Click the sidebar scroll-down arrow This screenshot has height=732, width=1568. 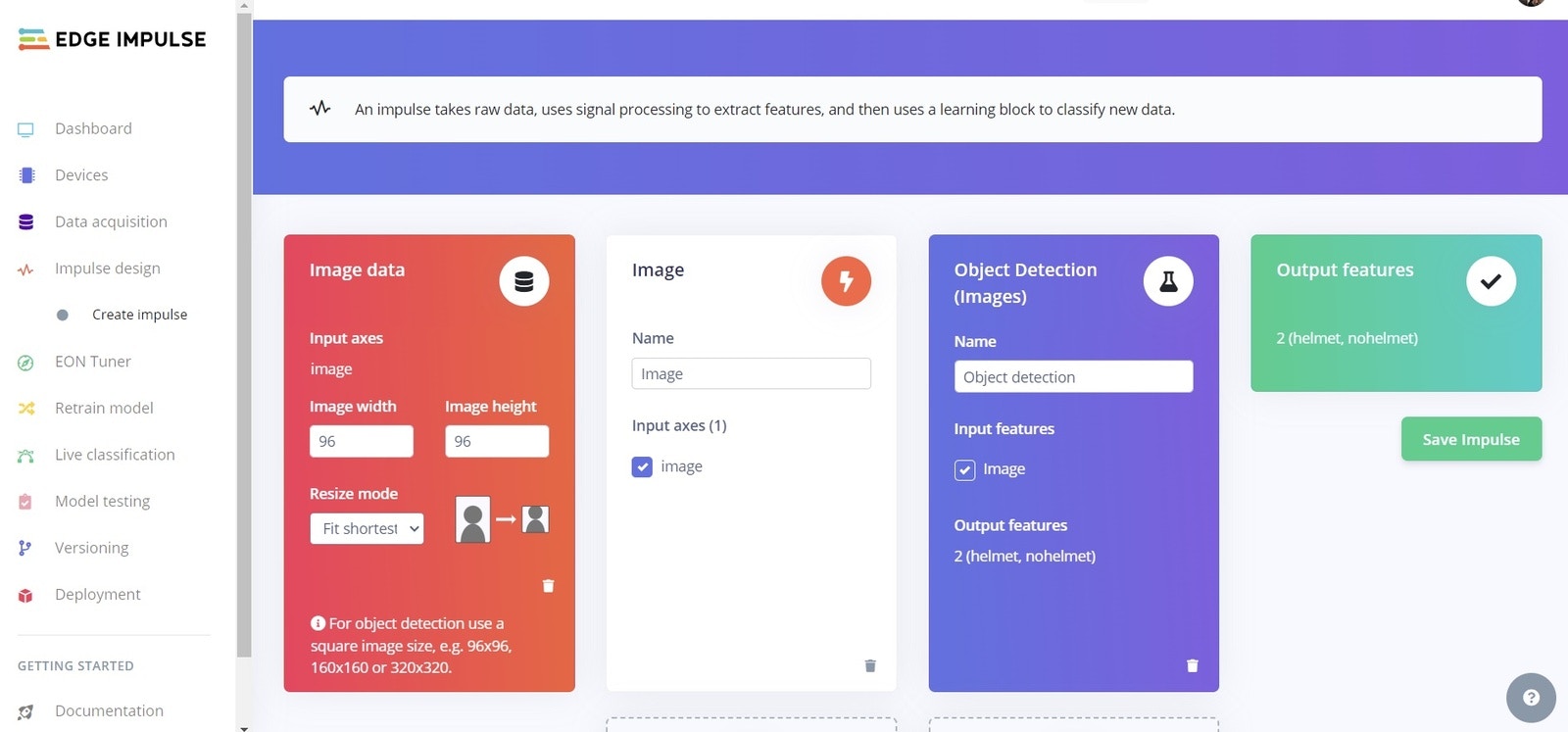click(244, 728)
